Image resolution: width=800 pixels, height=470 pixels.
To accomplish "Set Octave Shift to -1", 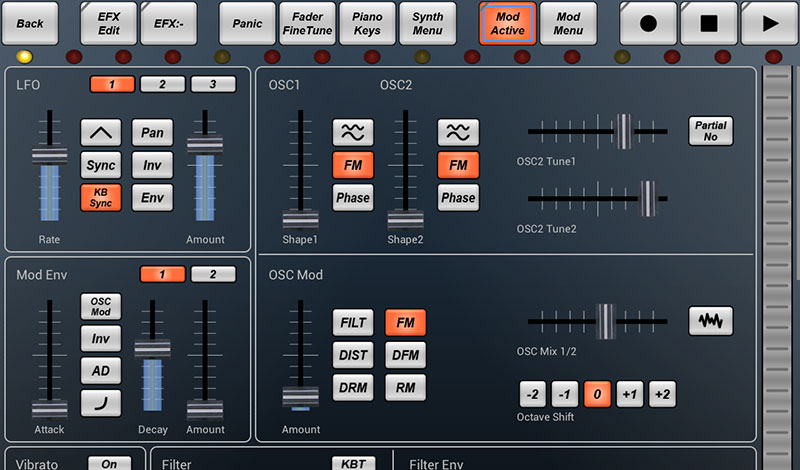I will [565, 394].
